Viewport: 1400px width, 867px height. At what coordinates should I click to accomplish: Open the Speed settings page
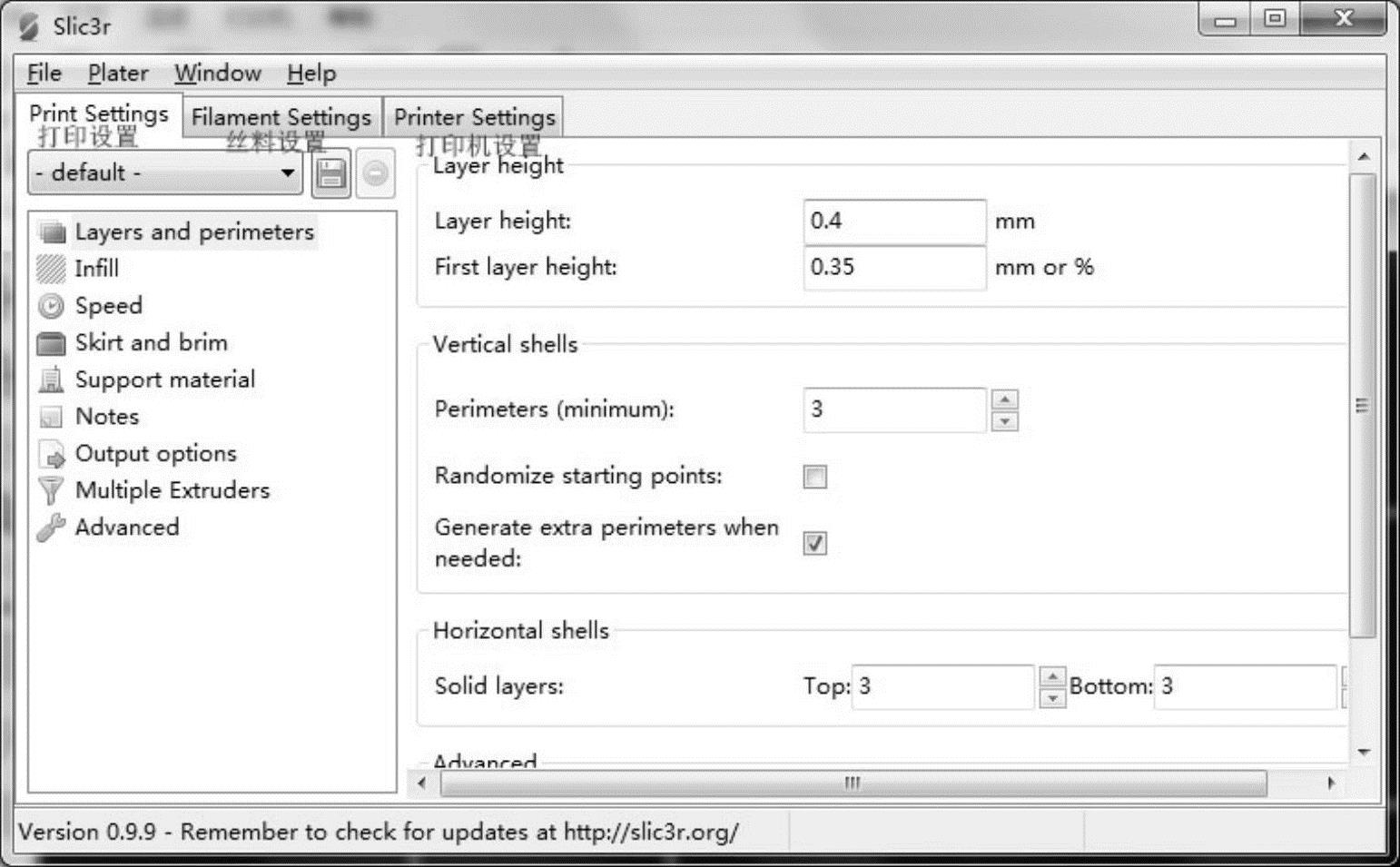[109, 306]
